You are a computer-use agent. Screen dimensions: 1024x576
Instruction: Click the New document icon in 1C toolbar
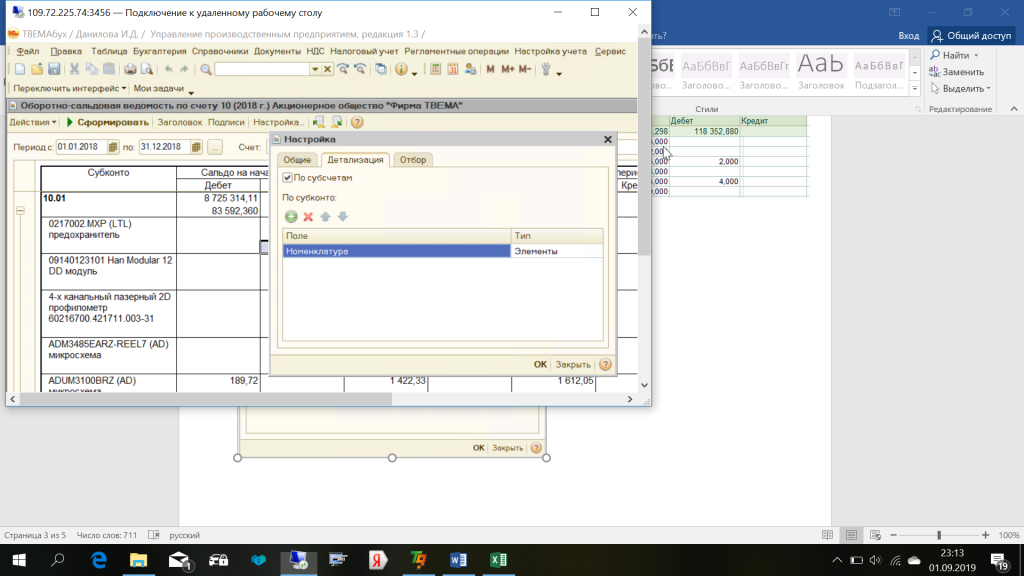[20, 69]
